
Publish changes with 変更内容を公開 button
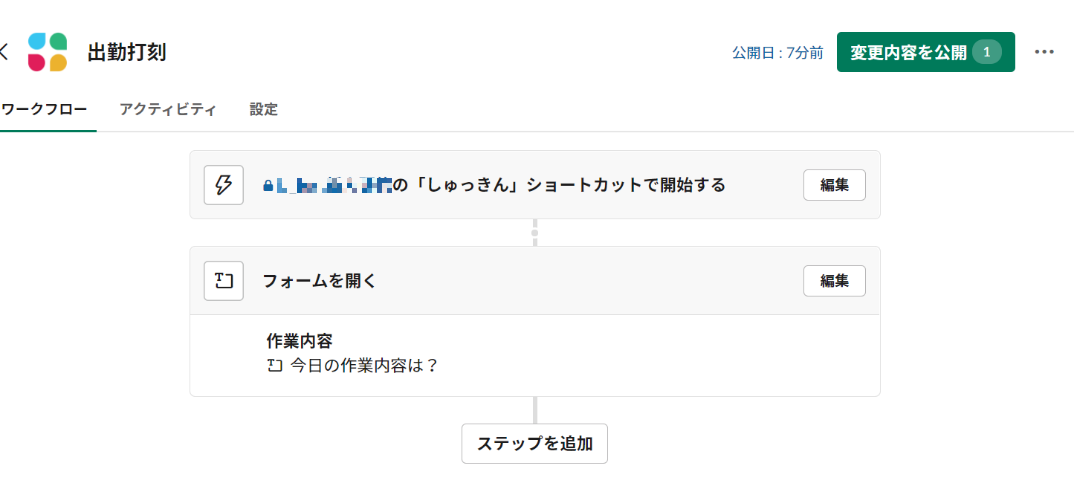(926, 52)
